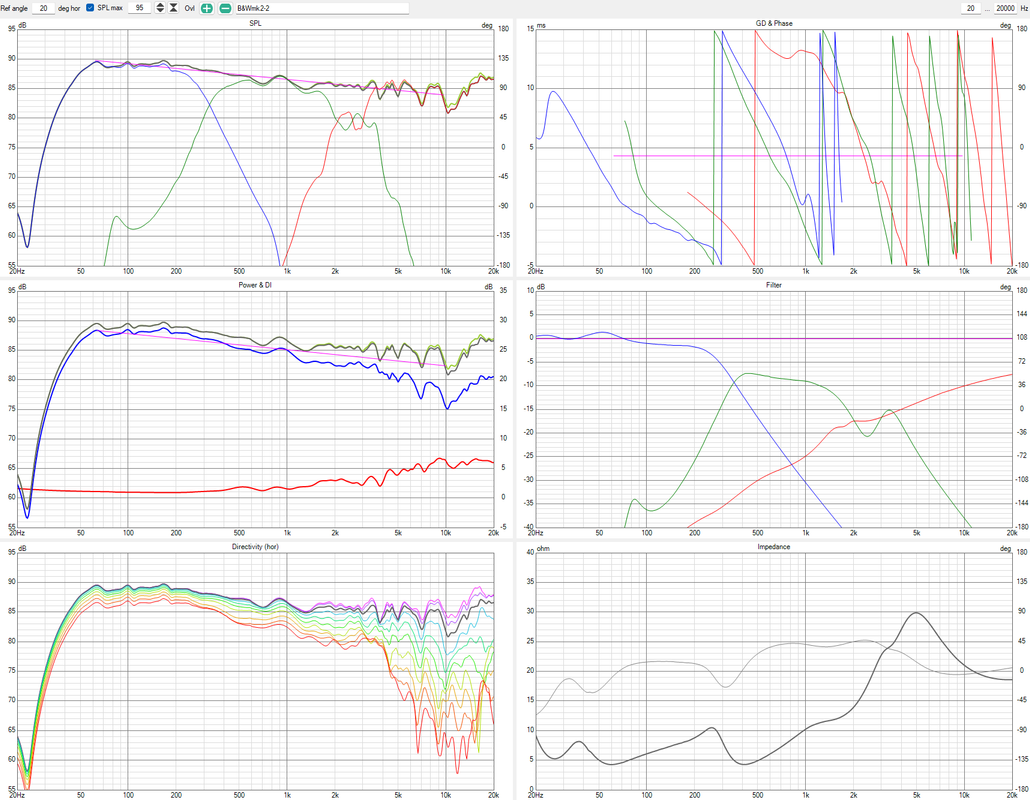Screen dimensions: 1030x800
Task: Click inside the Impedance graph plot area
Action: coord(774,671)
